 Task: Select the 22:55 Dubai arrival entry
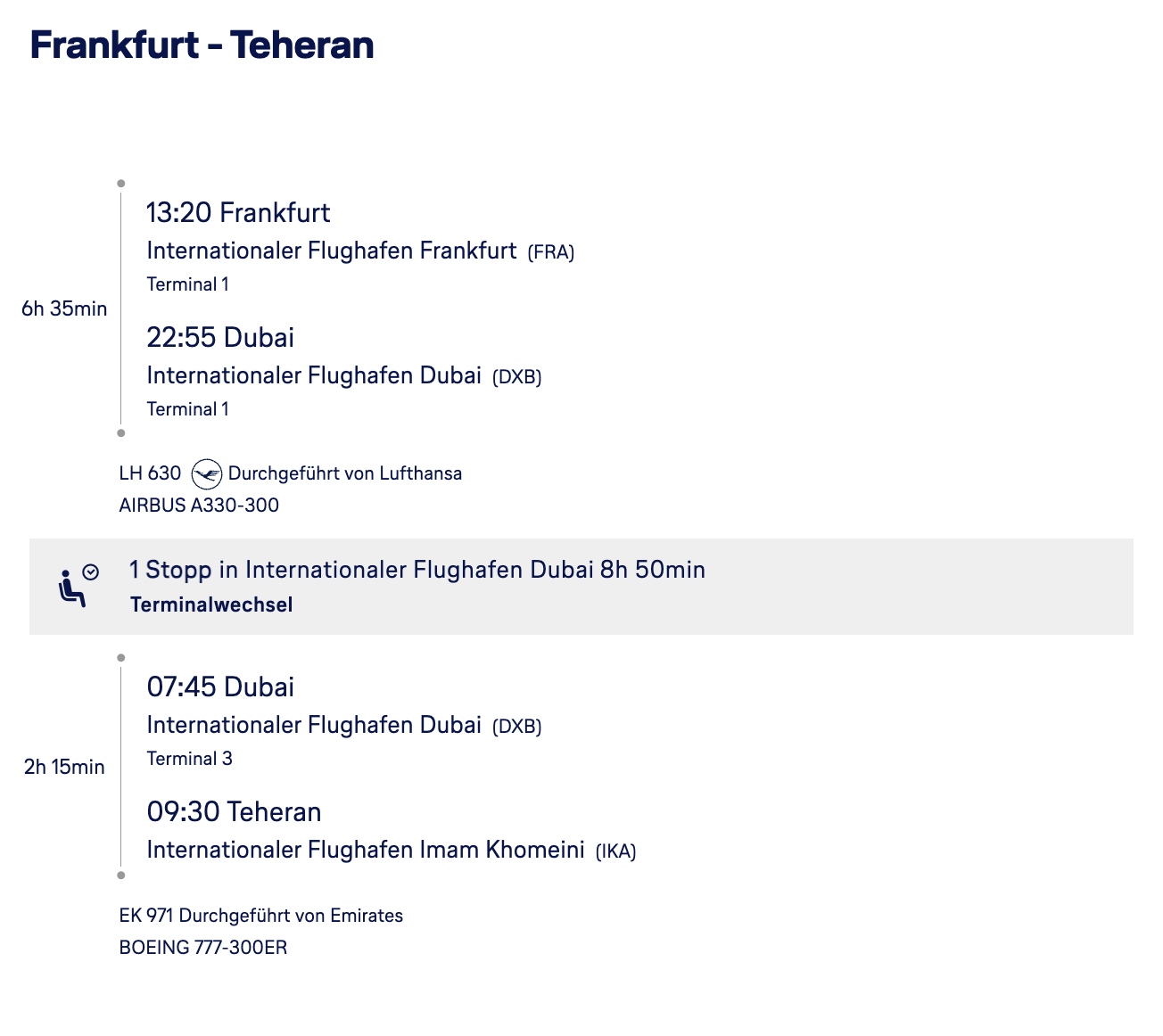point(220,338)
